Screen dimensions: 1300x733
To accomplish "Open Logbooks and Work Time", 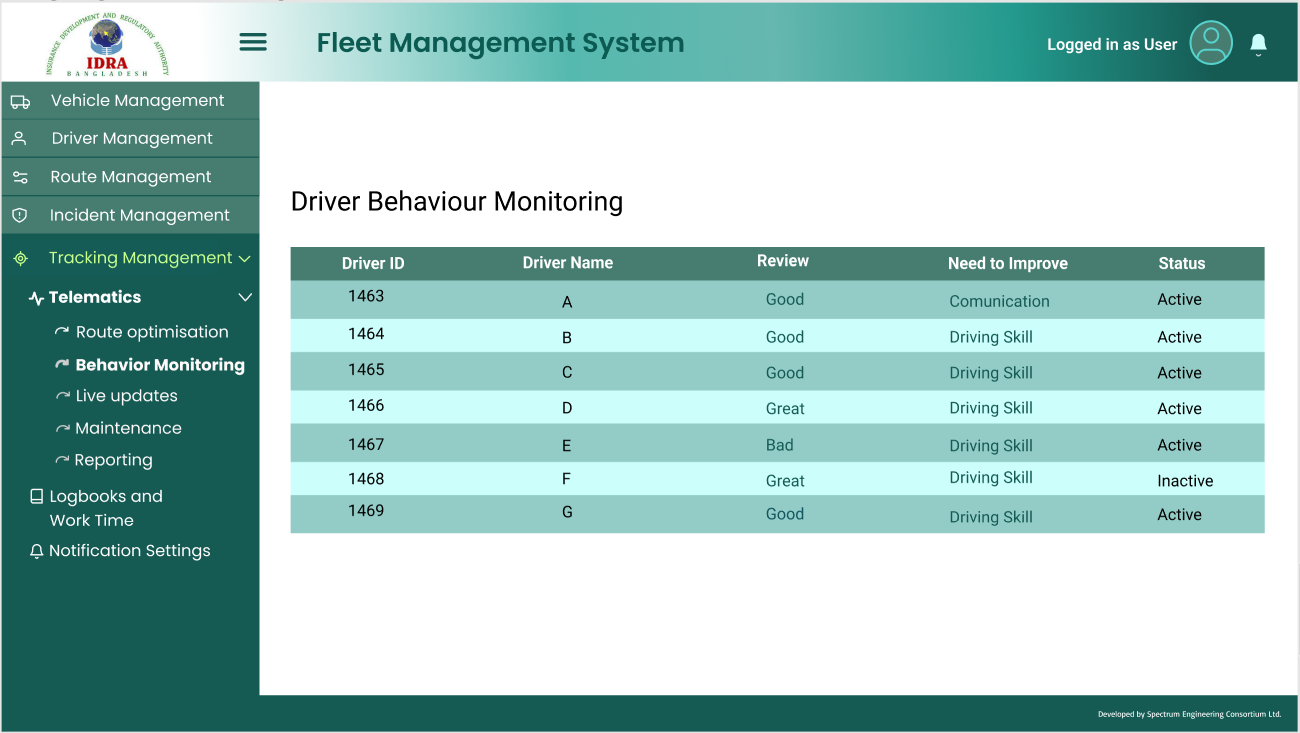I will click(x=106, y=508).
